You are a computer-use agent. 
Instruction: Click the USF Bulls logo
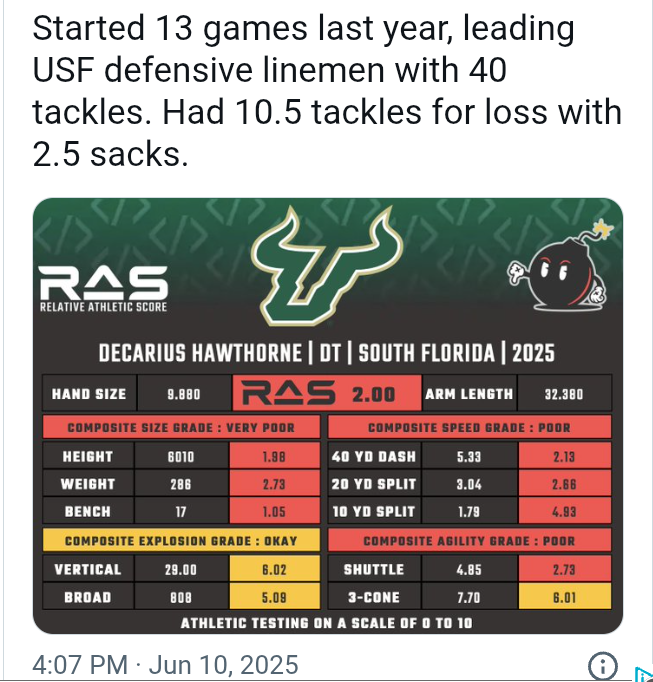(327, 266)
